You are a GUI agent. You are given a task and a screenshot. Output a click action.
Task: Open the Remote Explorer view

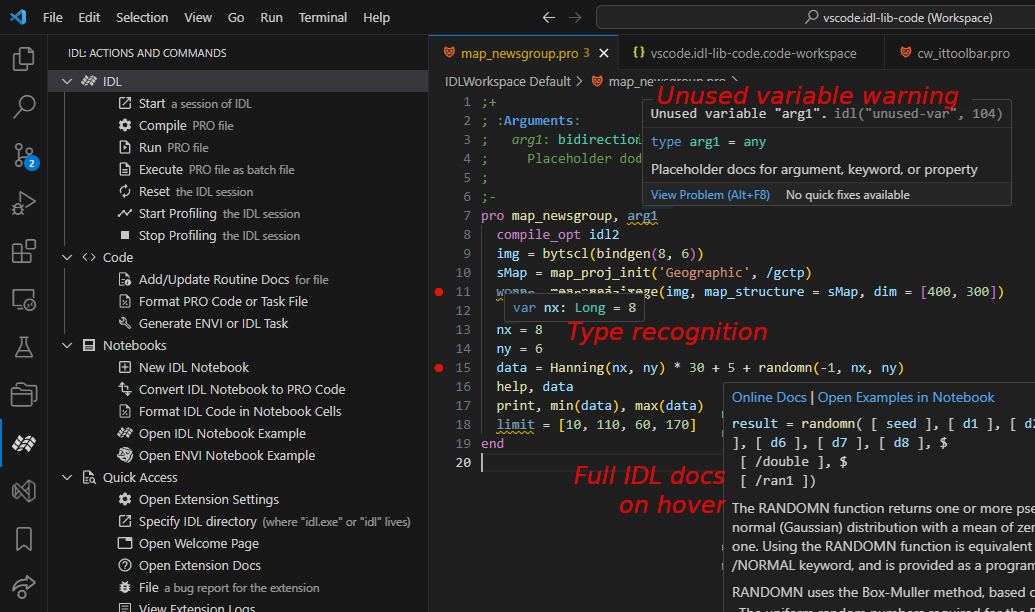(x=24, y=299)
